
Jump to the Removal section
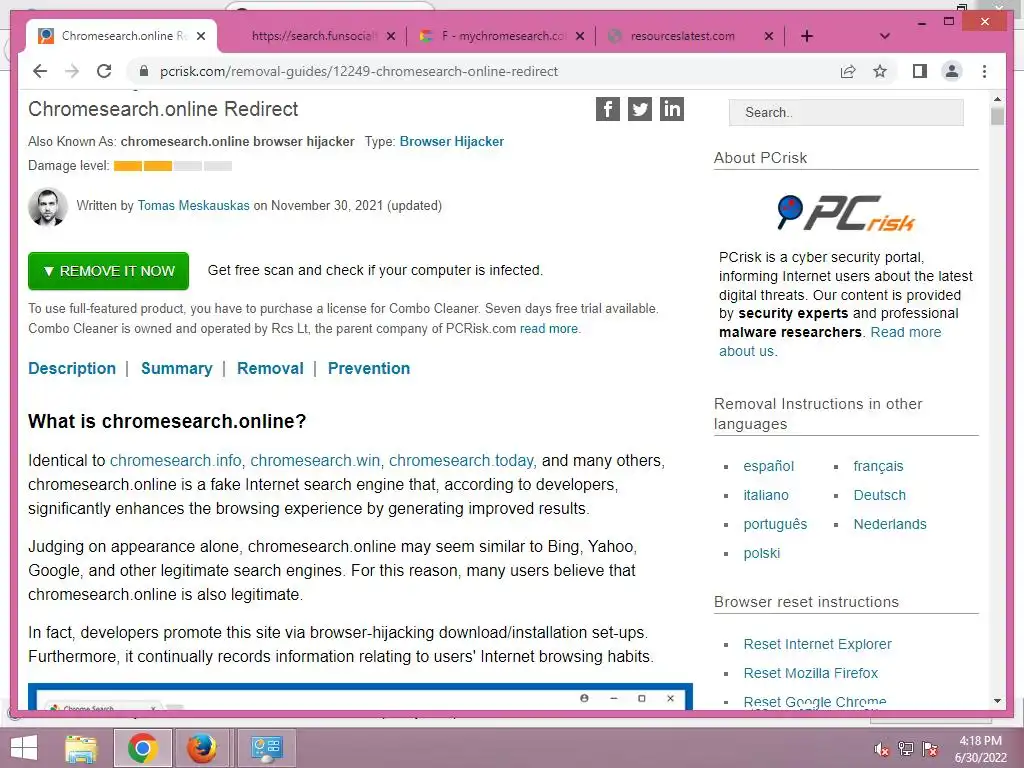point(270,368)
